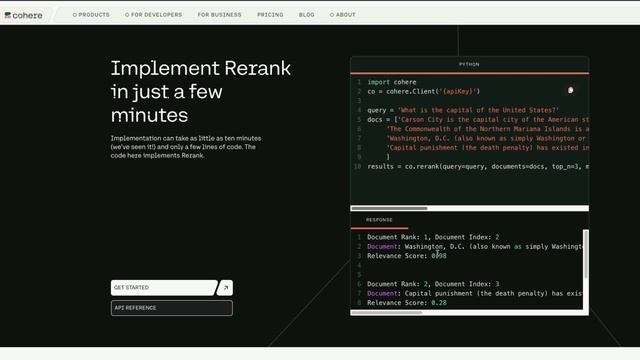Click the co.rerank results code line
The image size is (640, 360).
(478, 167)
